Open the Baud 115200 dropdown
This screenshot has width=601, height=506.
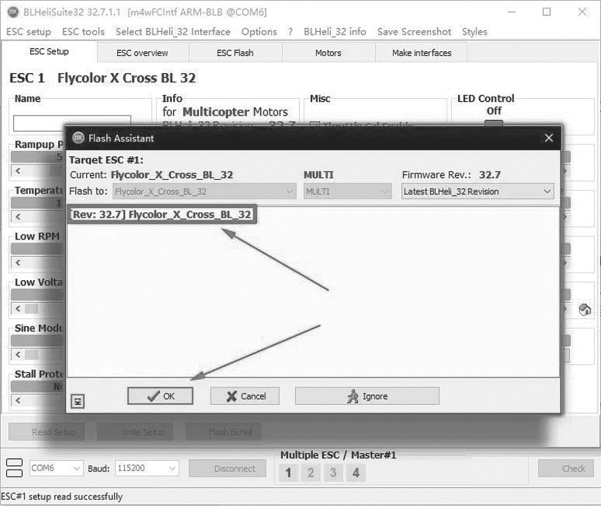click(147, 468)
